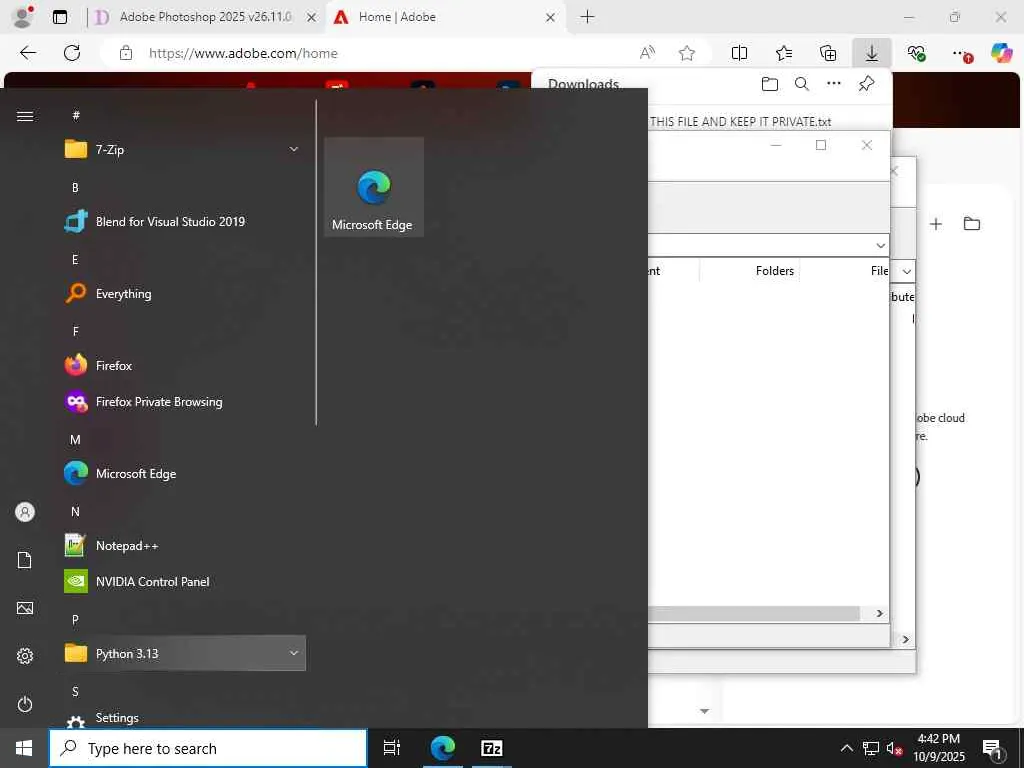Open the hamburger menu in Start
The image size is (1024, 768).
(25, 116)
